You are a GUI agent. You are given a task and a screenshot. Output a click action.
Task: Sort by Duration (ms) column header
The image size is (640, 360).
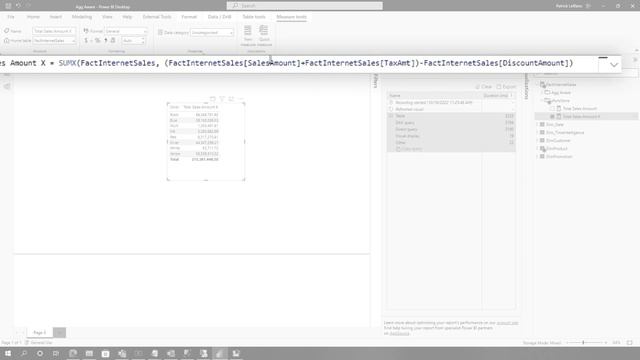498,96
